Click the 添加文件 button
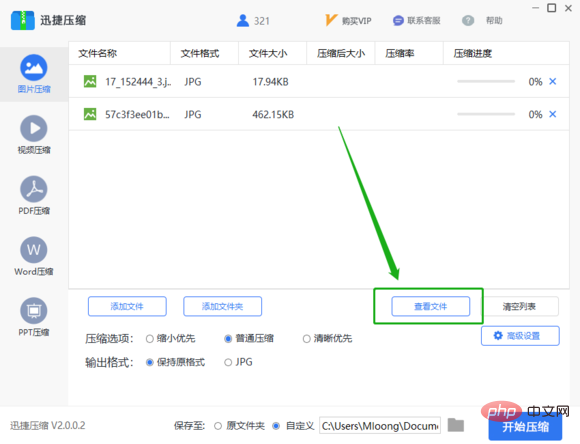The height and width of the screenshot is (444, 580). tap(127, 306)
